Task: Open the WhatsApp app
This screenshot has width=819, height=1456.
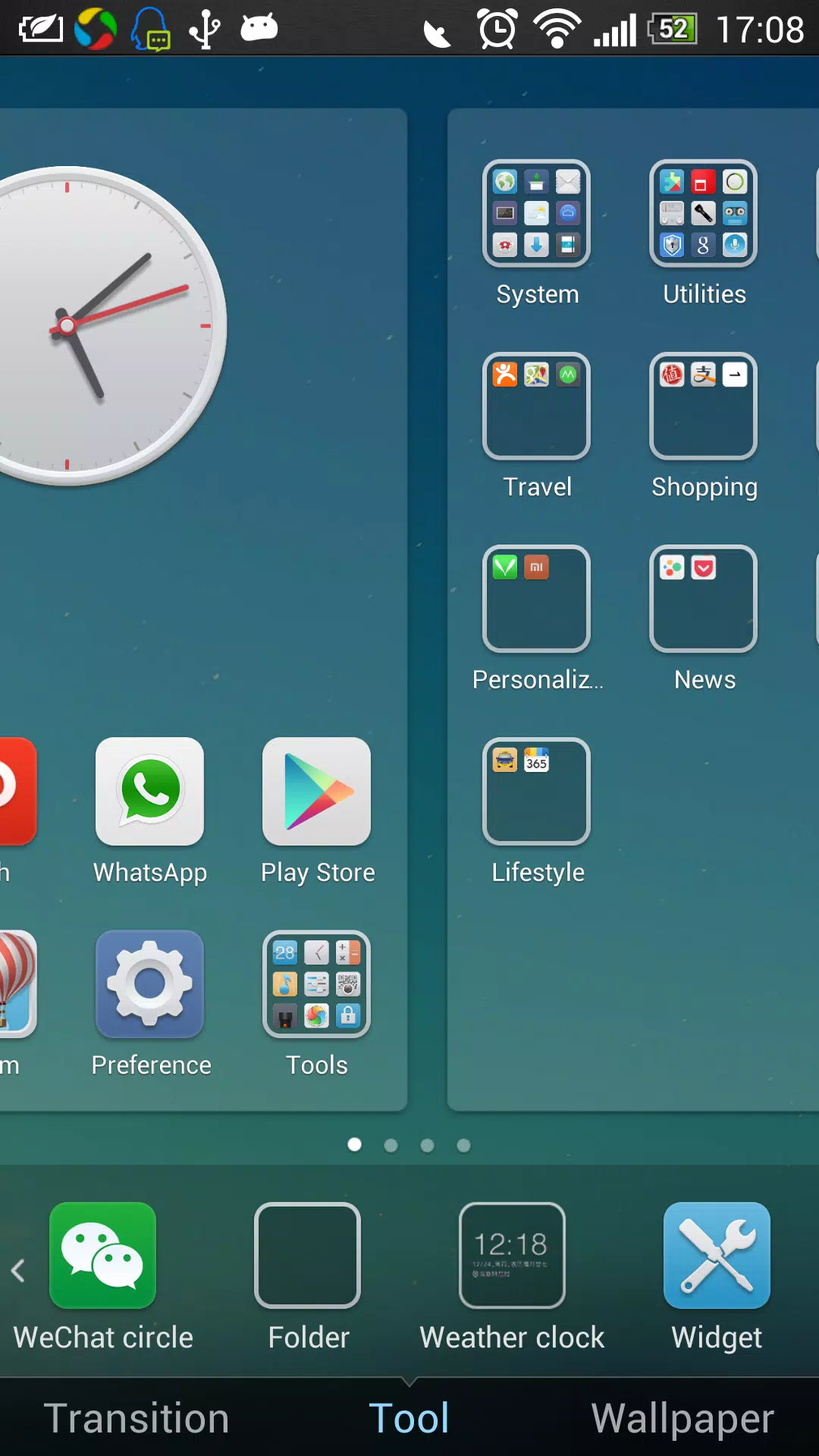Action: point(149,792)
